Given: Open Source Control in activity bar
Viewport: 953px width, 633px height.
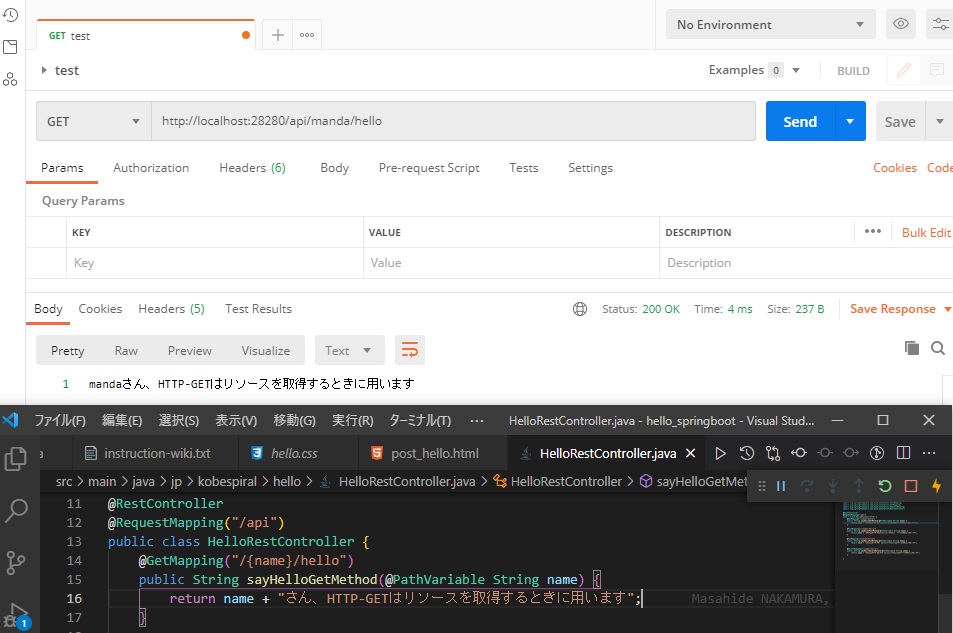Looking at the screenshot, I should click(x=16, y=562).
